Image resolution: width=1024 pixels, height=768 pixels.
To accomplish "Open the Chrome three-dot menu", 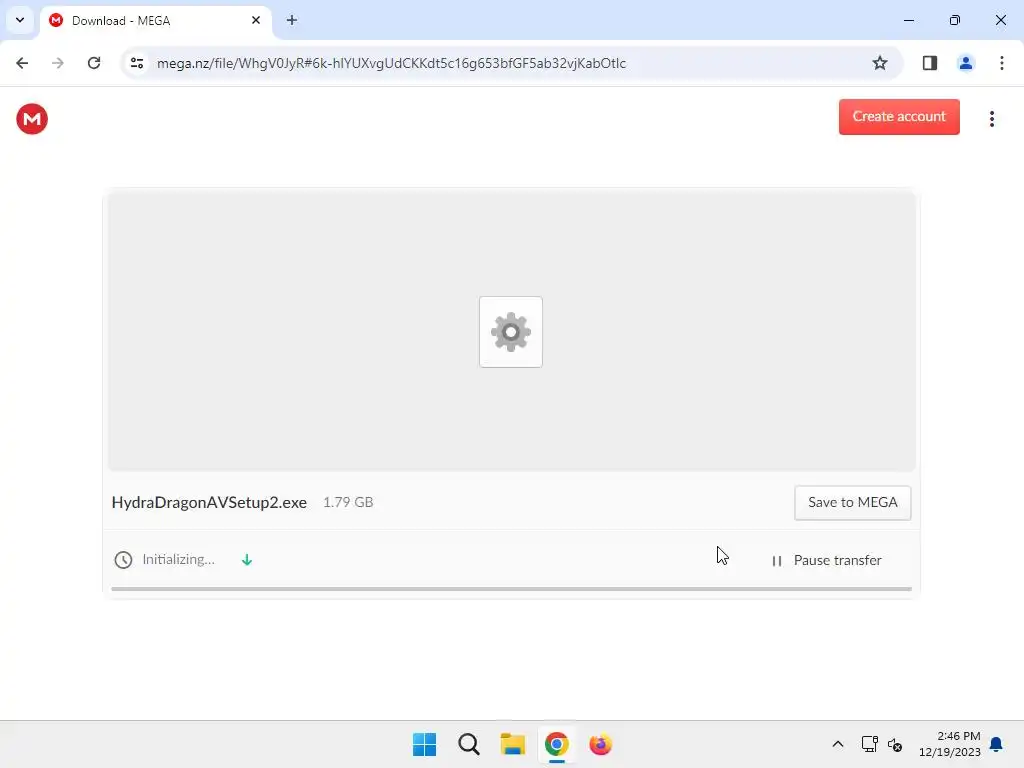I will coord(1001,63).
